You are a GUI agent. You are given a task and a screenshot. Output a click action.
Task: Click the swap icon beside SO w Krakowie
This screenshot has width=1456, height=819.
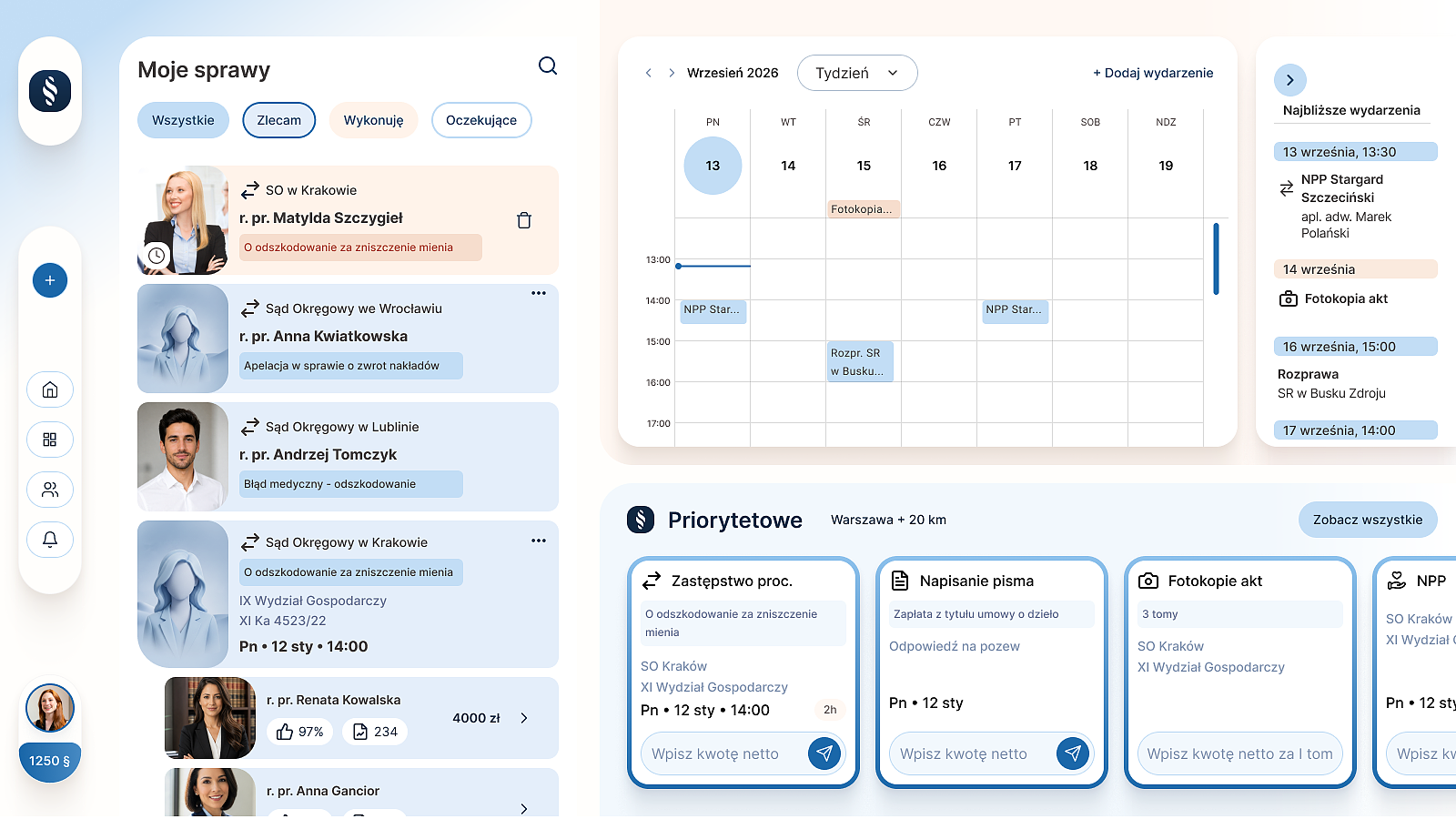250,190
